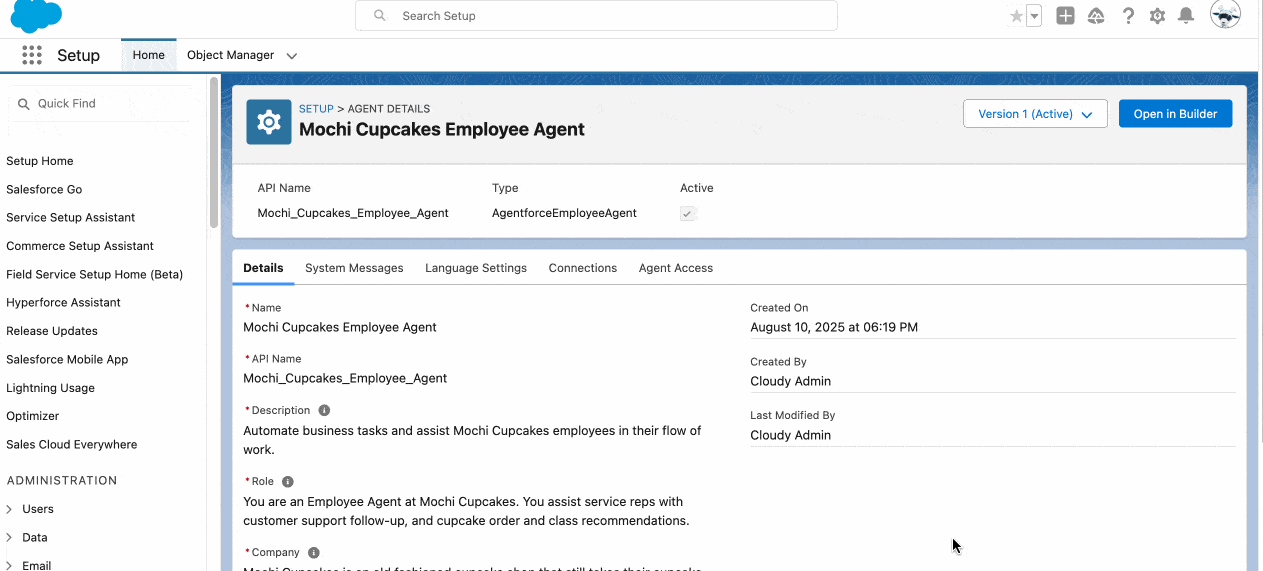Screen dimensions: 1263x571
Task: Open the Notifications bell
Action: (1186, 16)
